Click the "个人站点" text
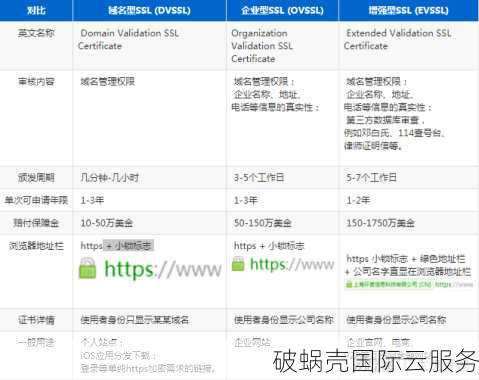The width and height of the screenshot is (479, 380). pos(99,342)
